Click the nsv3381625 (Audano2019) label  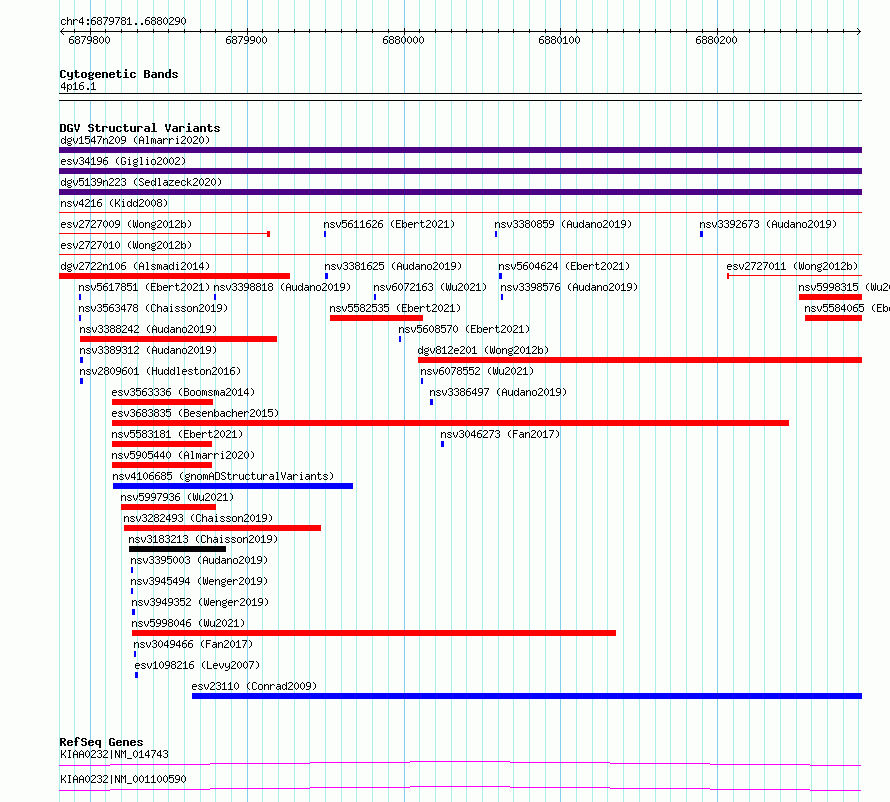393,266
